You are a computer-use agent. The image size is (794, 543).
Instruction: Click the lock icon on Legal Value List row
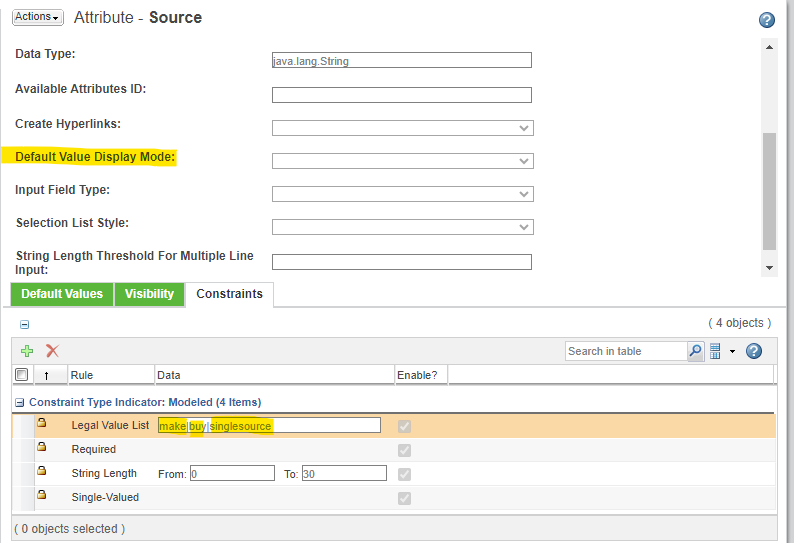42,424
